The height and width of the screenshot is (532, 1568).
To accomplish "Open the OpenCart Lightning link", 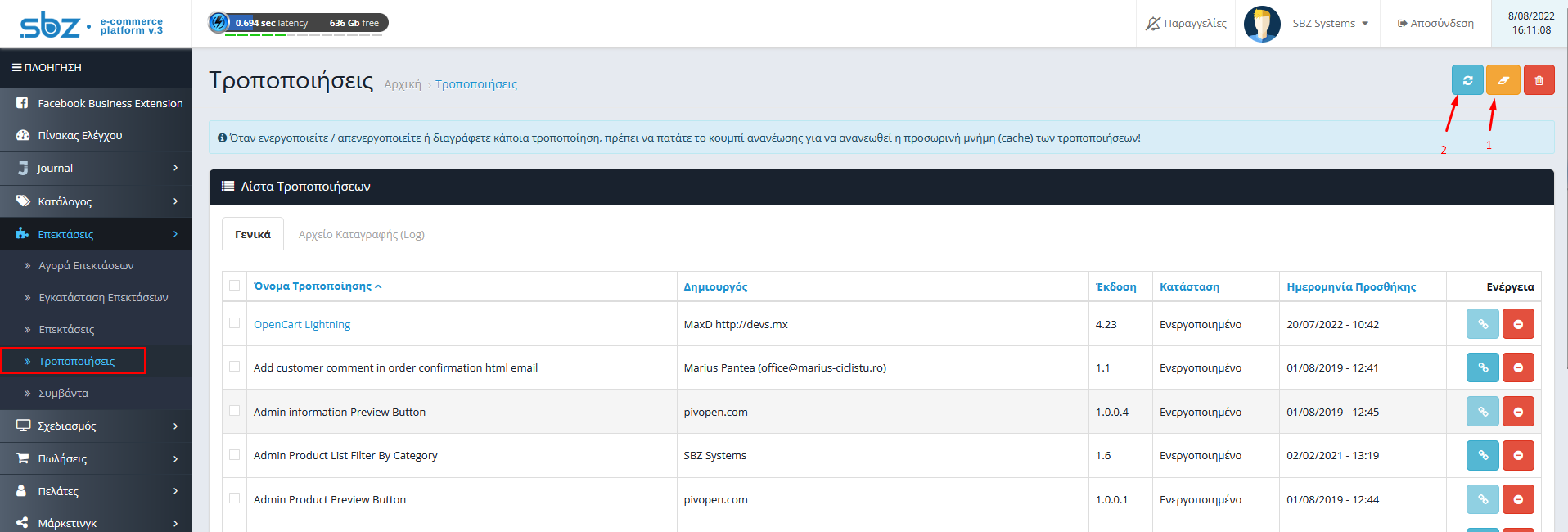I will (x=302, y=324).
